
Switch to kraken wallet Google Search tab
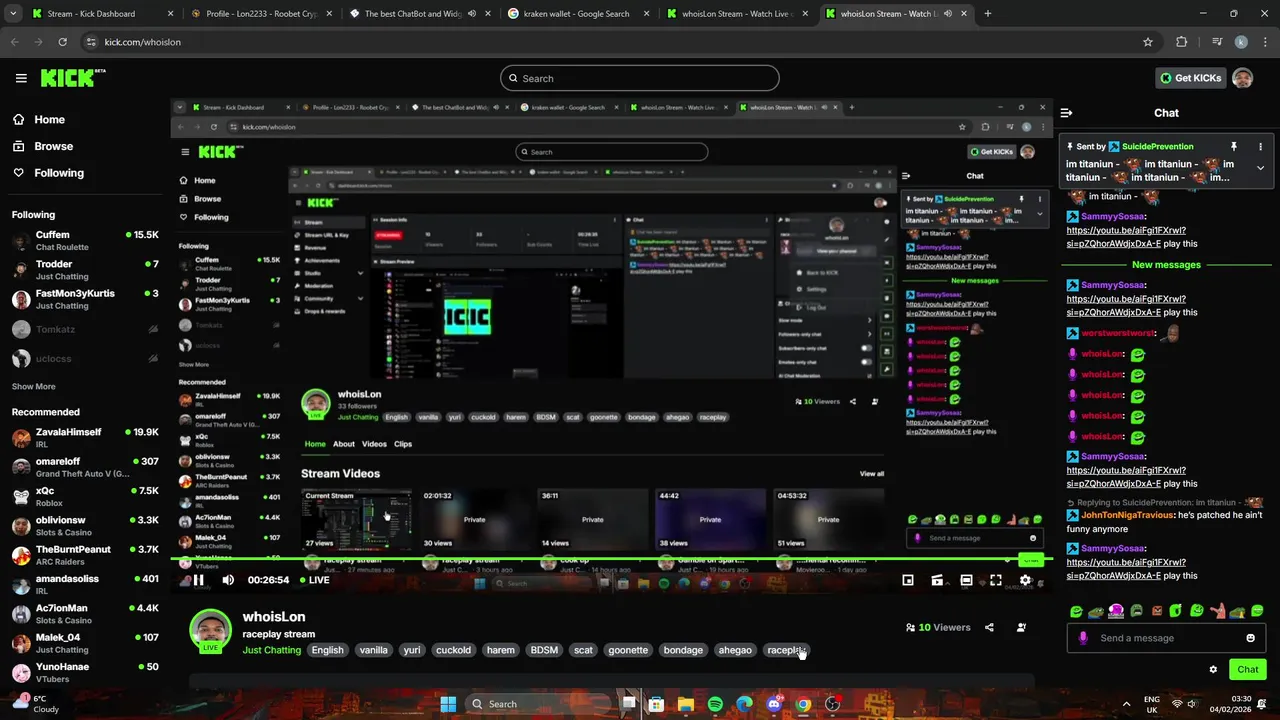coord(579,14)
